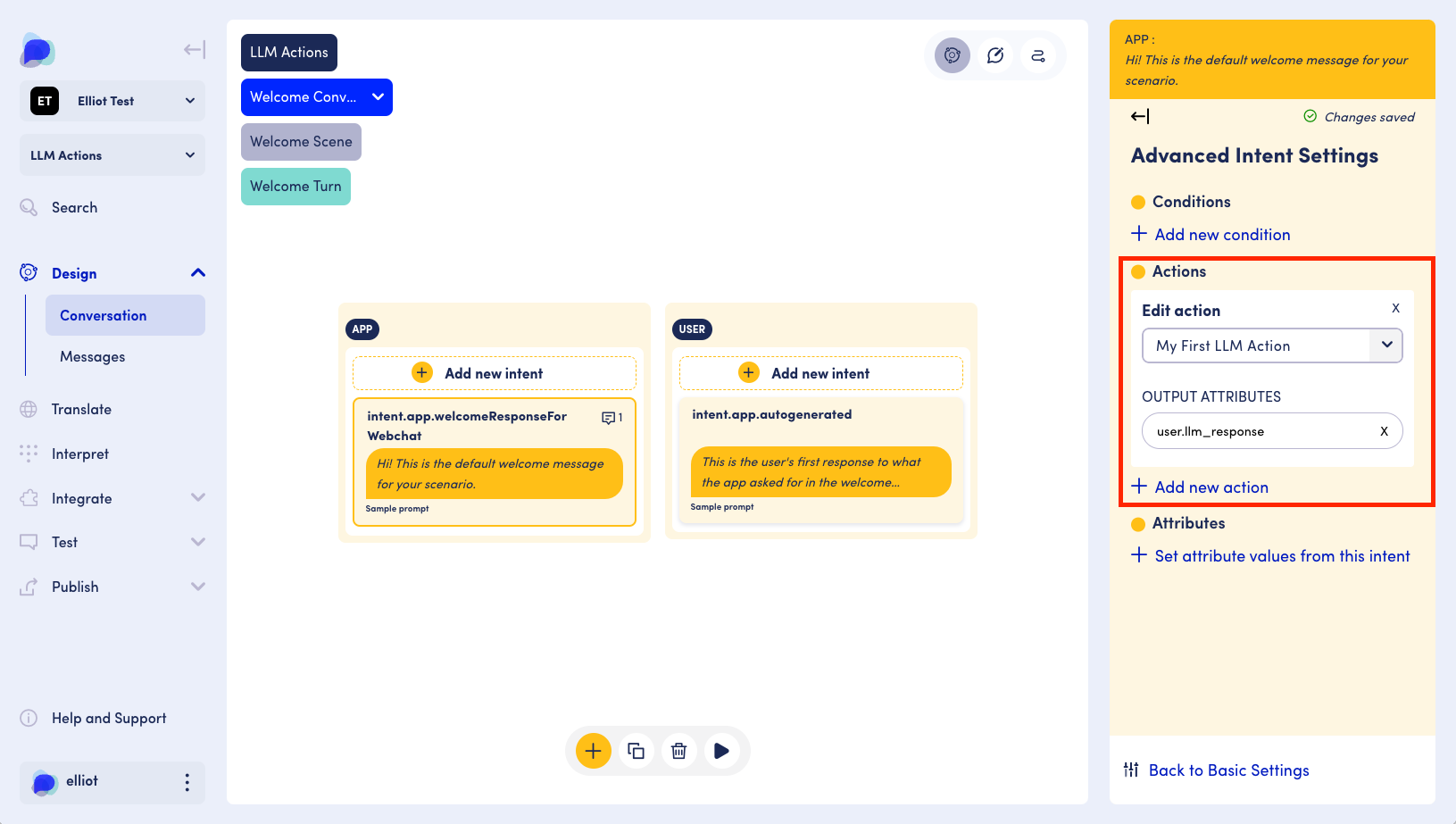Click the trash delete icon

[678, 751]
